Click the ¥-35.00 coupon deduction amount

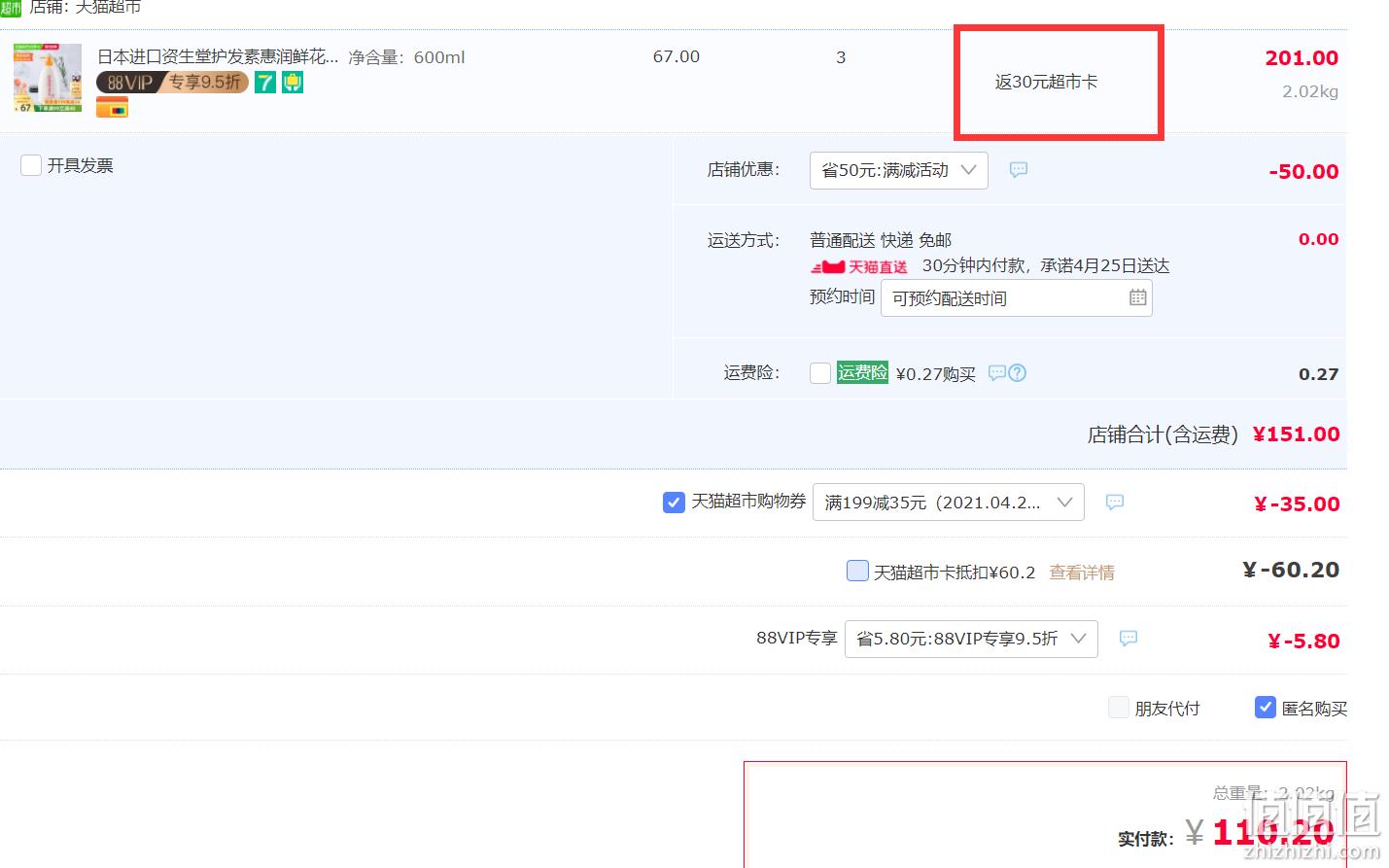click(x=1297, y=504)
